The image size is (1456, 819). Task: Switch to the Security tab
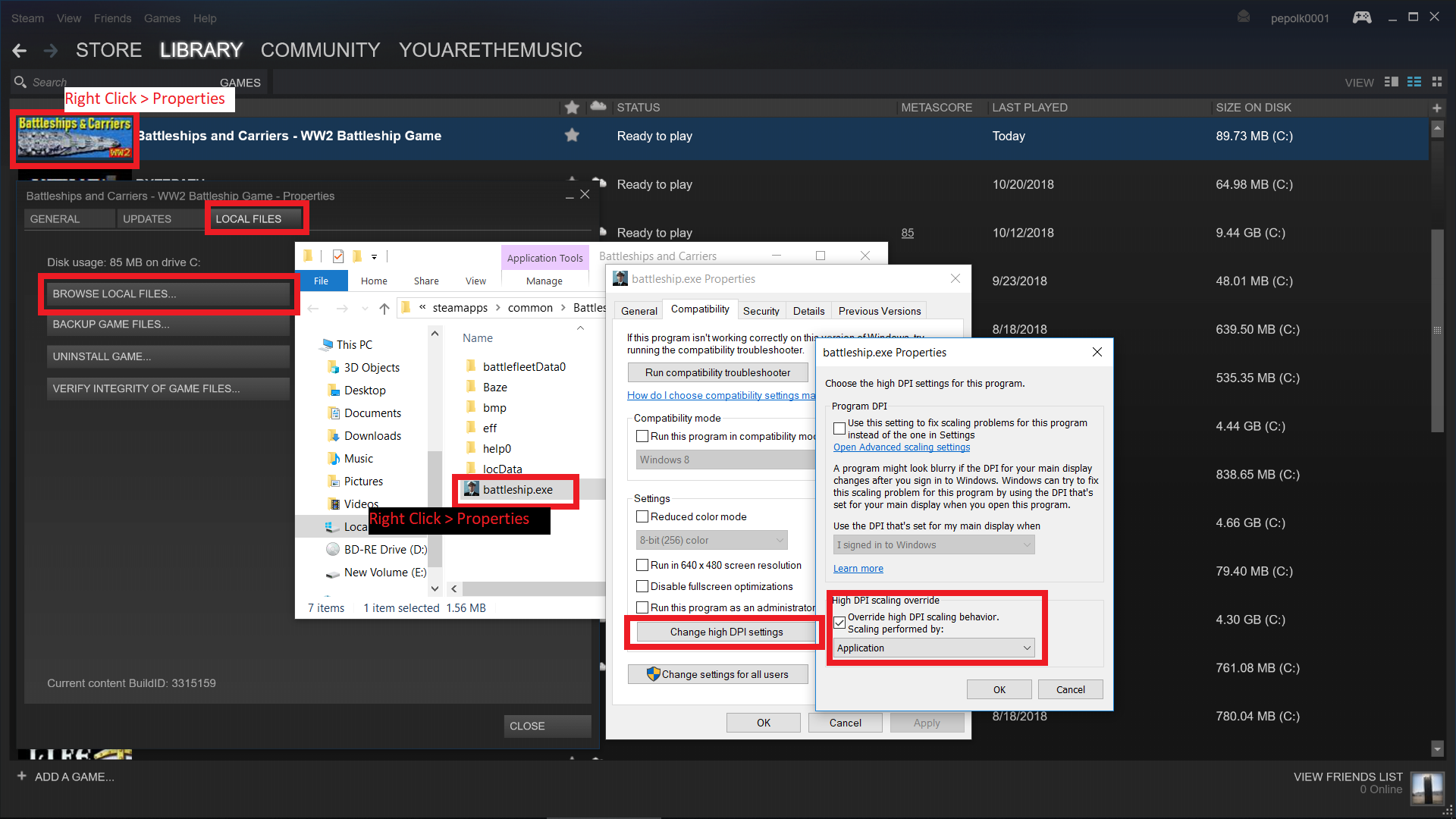(x=761, y=311)
